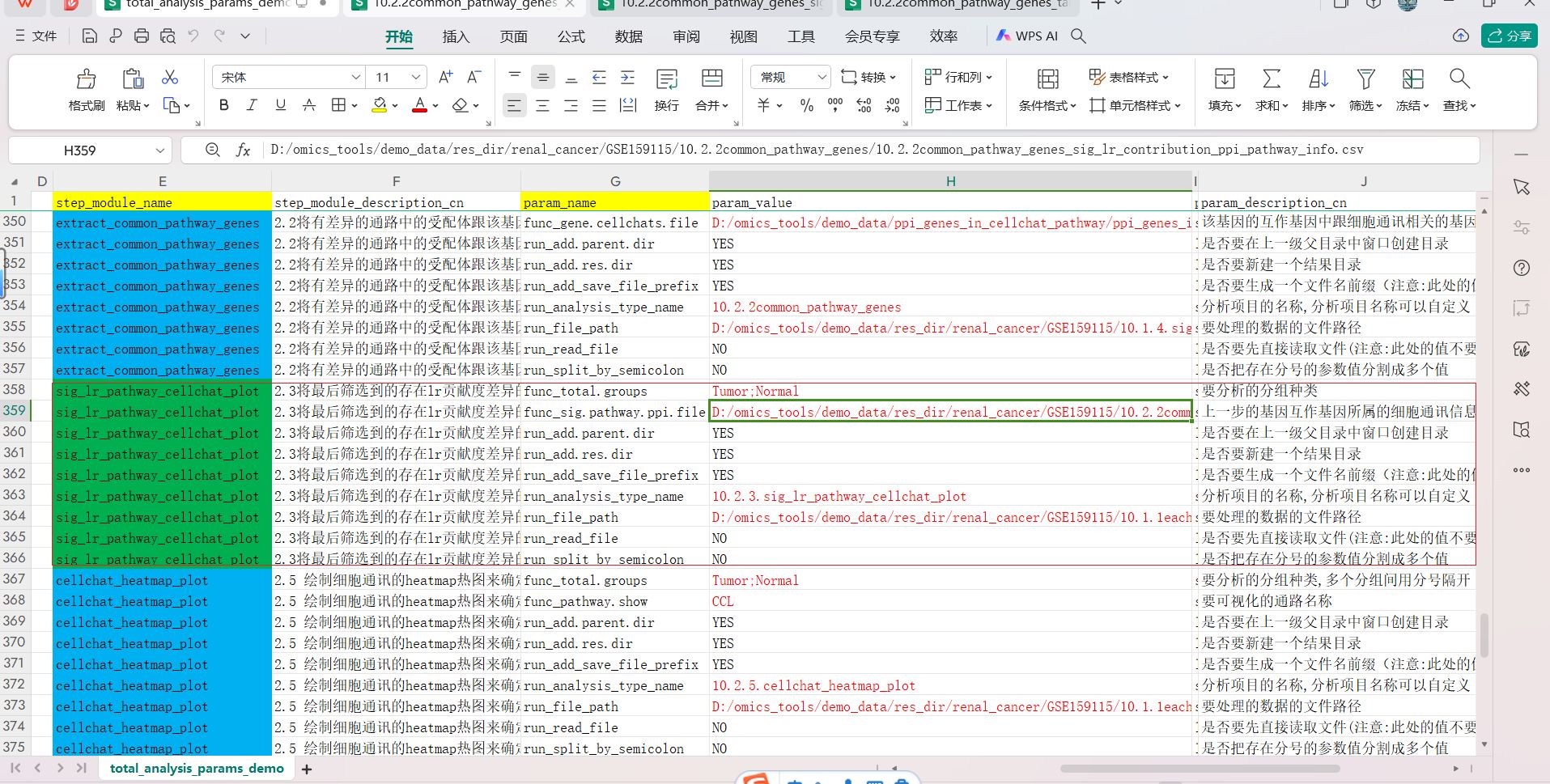This screenshot has height=784, width=1550.
Task: Select the total_analysis_params_demo sheet tab
Action: (197, 768)
